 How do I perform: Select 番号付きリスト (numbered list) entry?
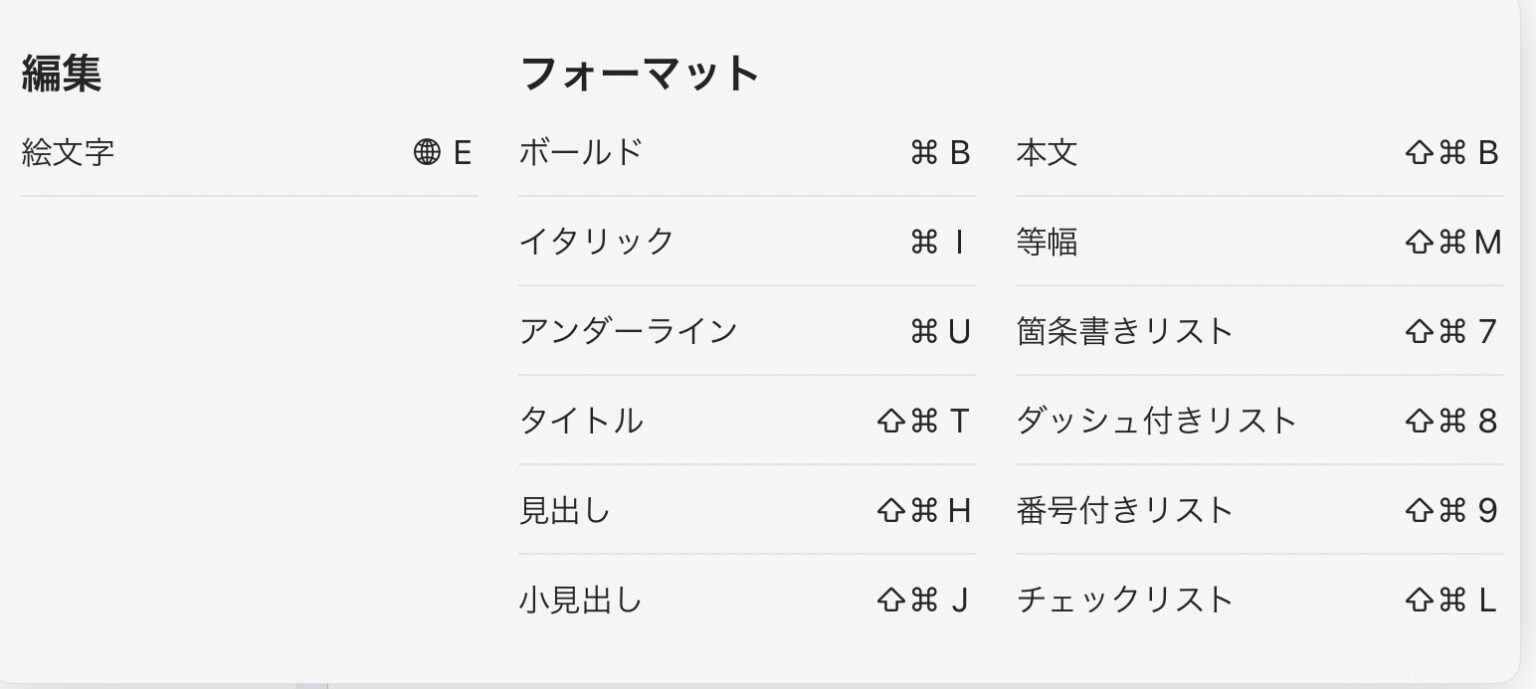(x=1124, y=511)
